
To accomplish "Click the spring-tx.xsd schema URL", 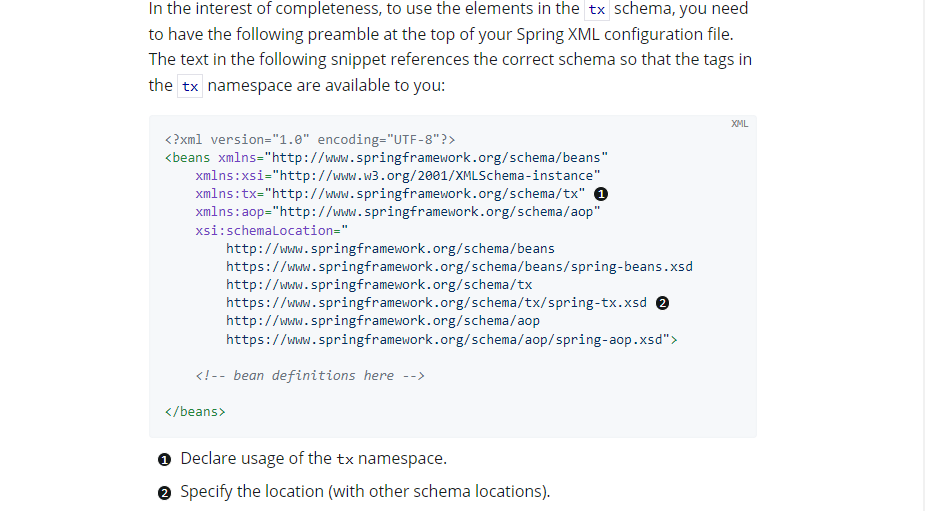I will point(436,302).
